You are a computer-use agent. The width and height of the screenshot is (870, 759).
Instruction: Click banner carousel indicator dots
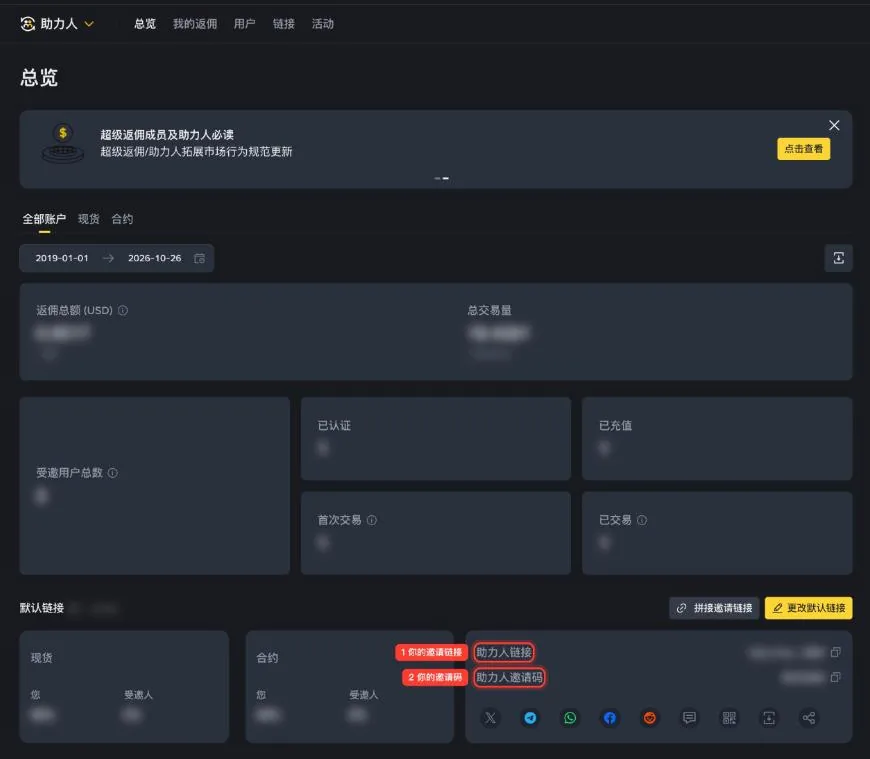[442, 178]
